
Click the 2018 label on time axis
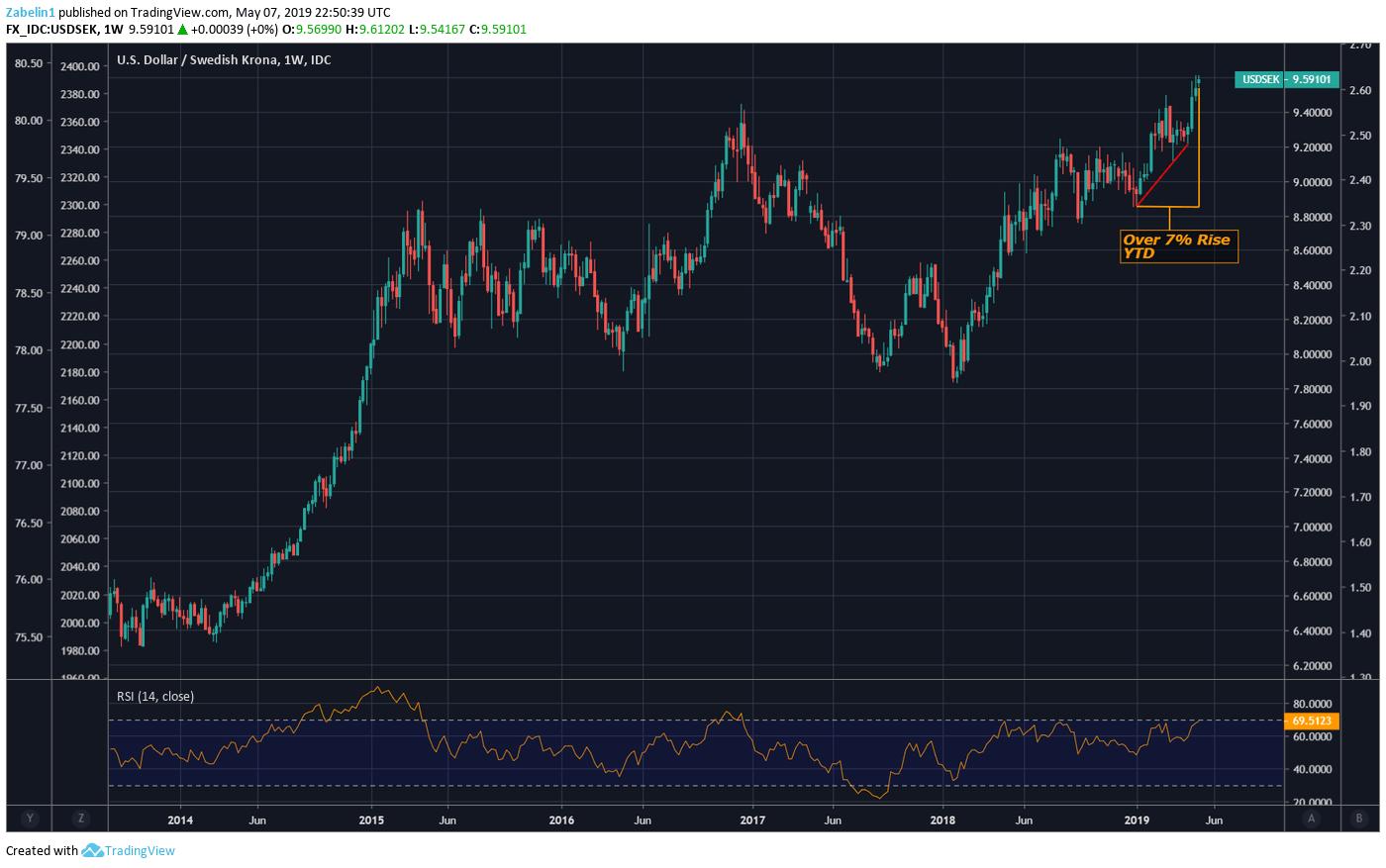(943, 820)
